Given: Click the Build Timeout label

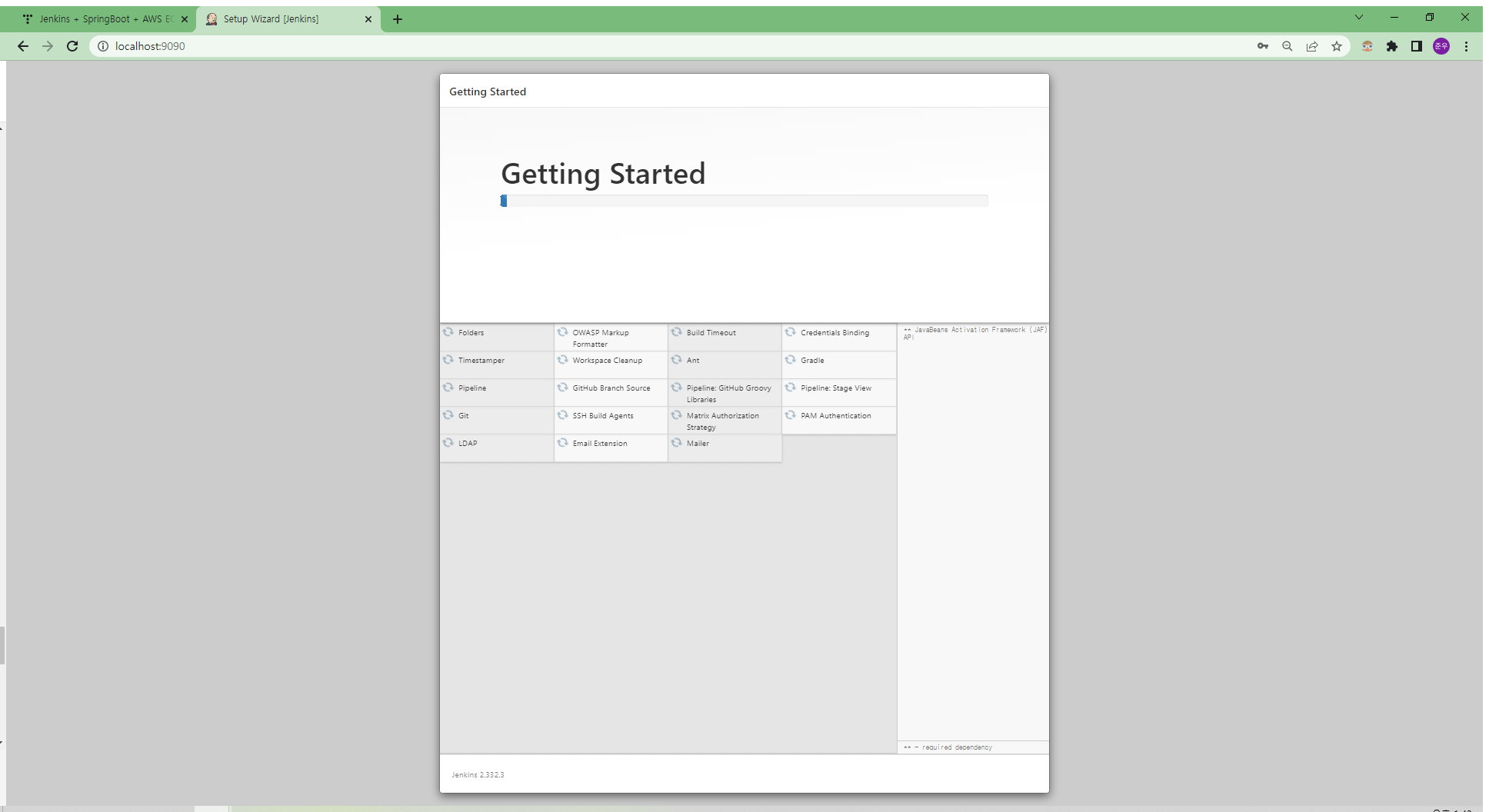Looking at the screenshot, I should pos(711,333).
